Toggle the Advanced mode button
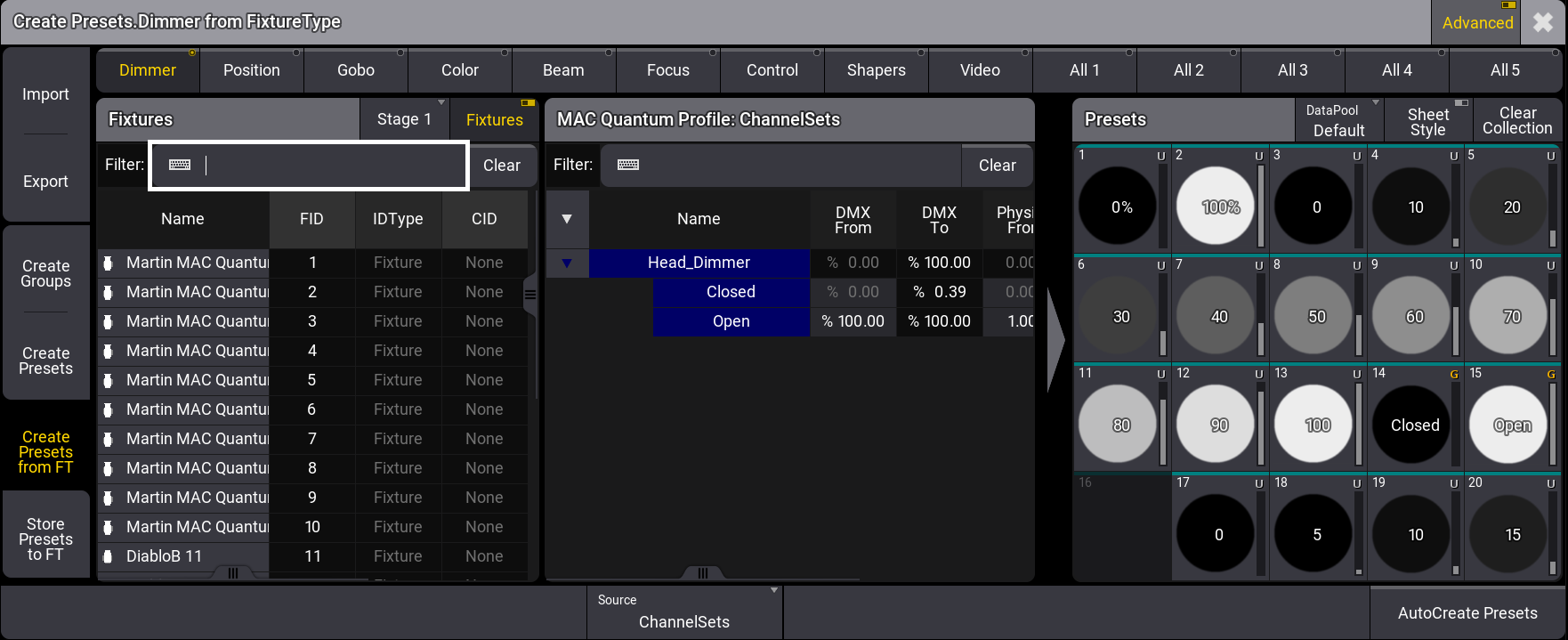 pyautogui.click(x=1477, y=22)
